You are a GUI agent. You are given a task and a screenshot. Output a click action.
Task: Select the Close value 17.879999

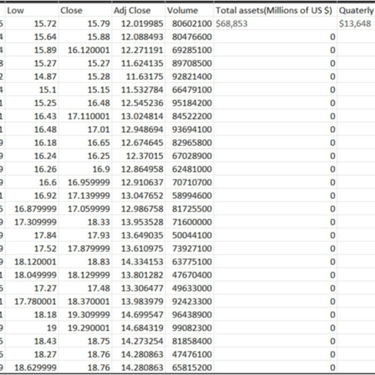(89, 248)
